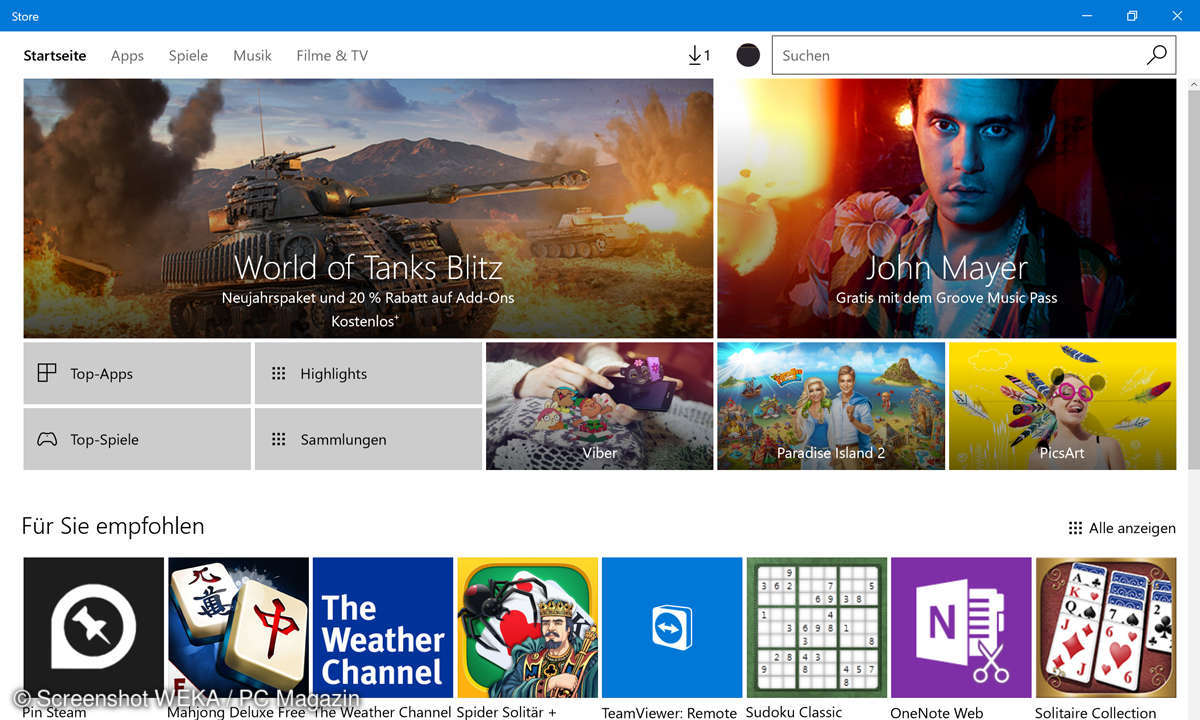The height and width of the screenshot is (720, 1200).
Task: Open the World of Tanks Blitz banner
Action: (368, 208)
